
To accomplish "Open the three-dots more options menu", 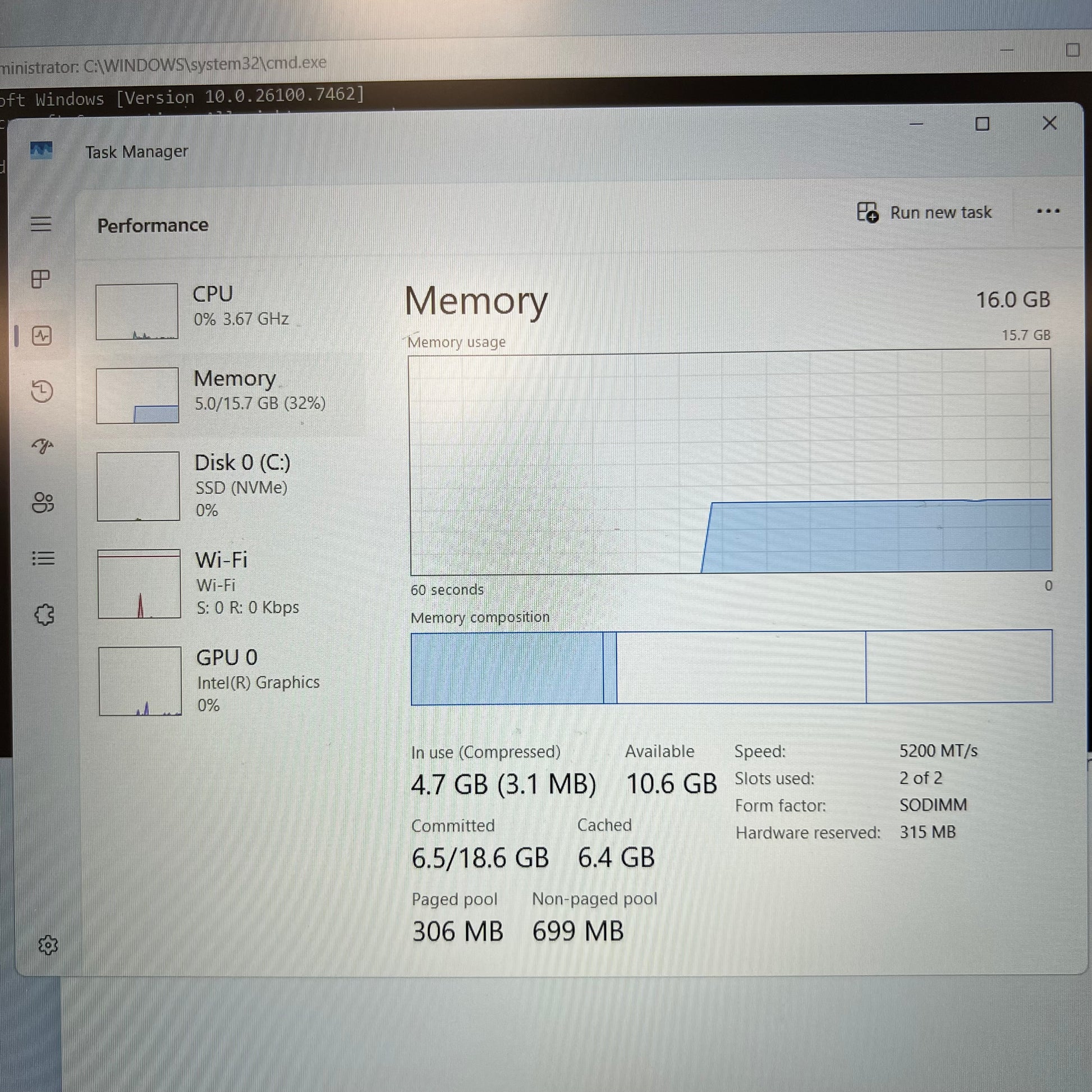I will pyautogui.click(x=1048, y=212).
